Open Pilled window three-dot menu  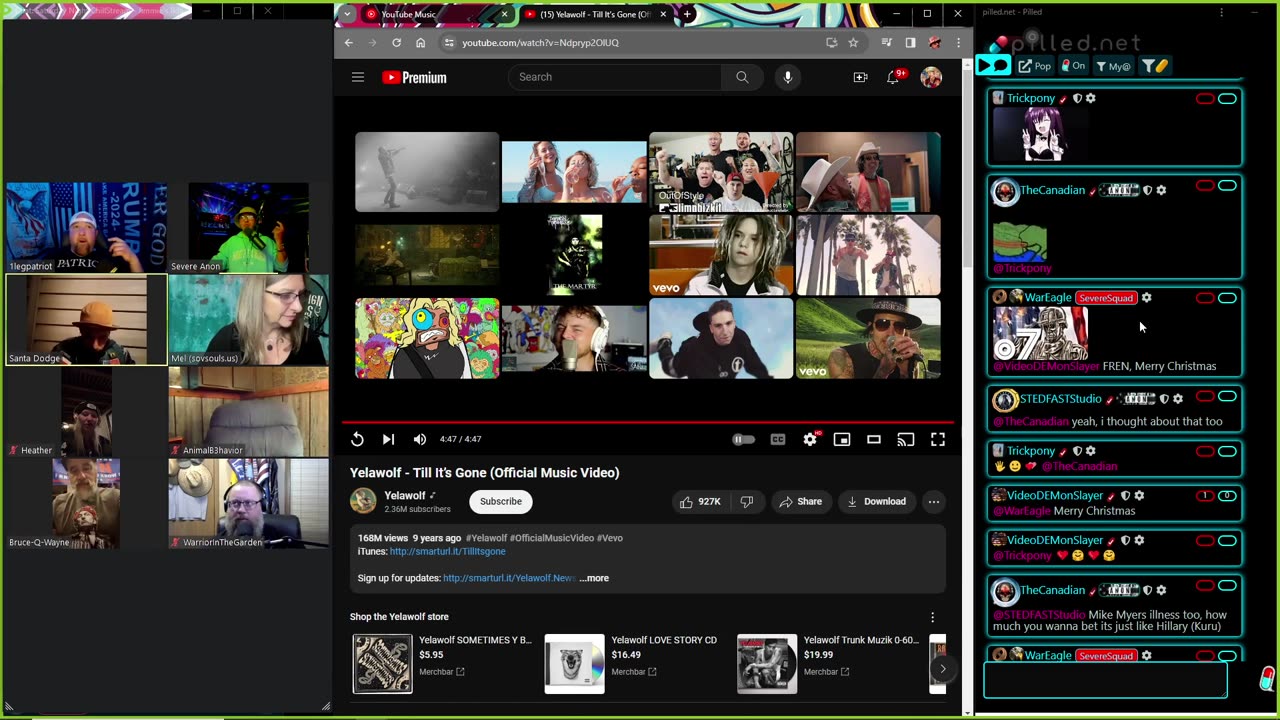[1221, 12]
